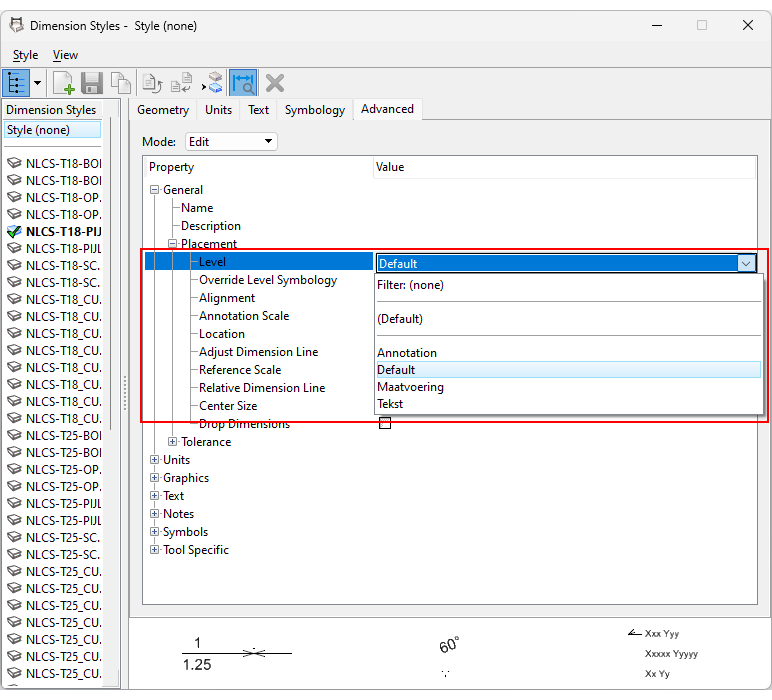Select Style (none) in the styles list
The height and width of the screenshot is (700, 772).
pos(52,130)
